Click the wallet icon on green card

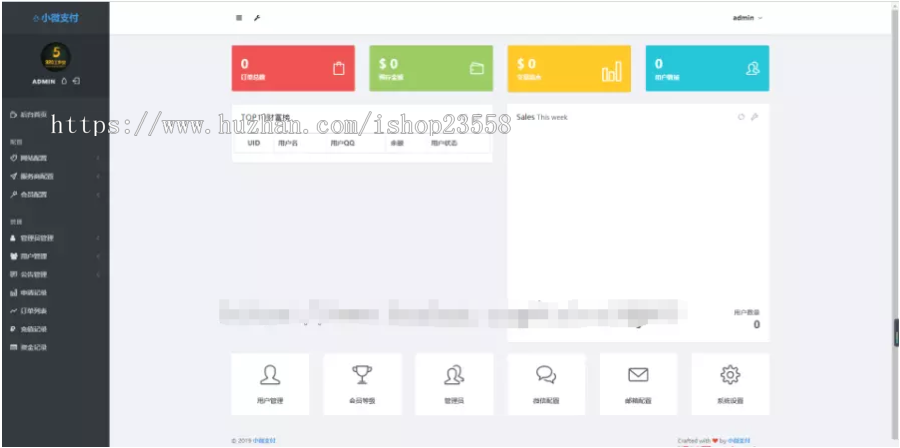click(476, 68)
